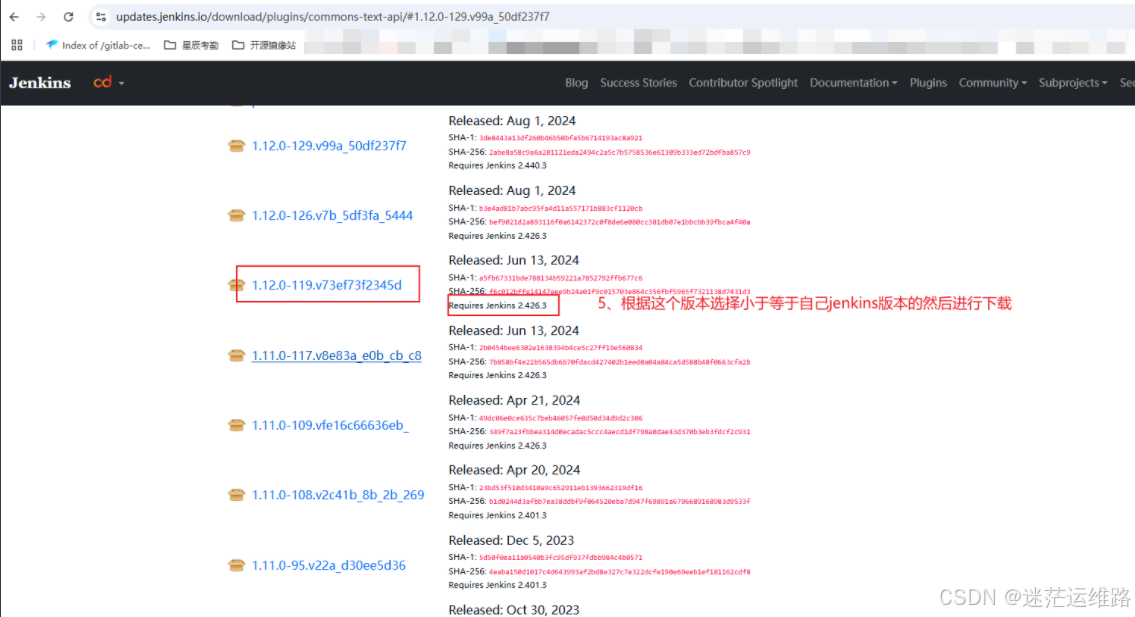
Task: Reload the page with refresh icon
Action: (68, 17)
